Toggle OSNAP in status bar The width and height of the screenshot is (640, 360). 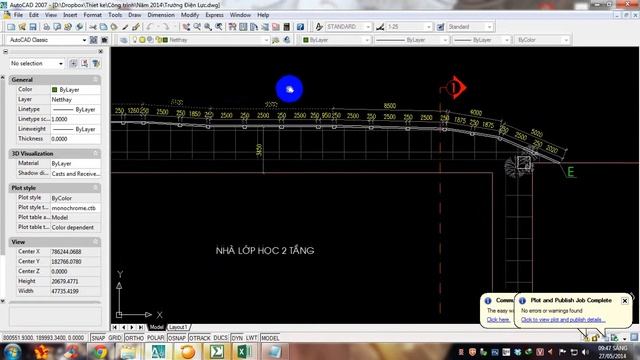177,338
